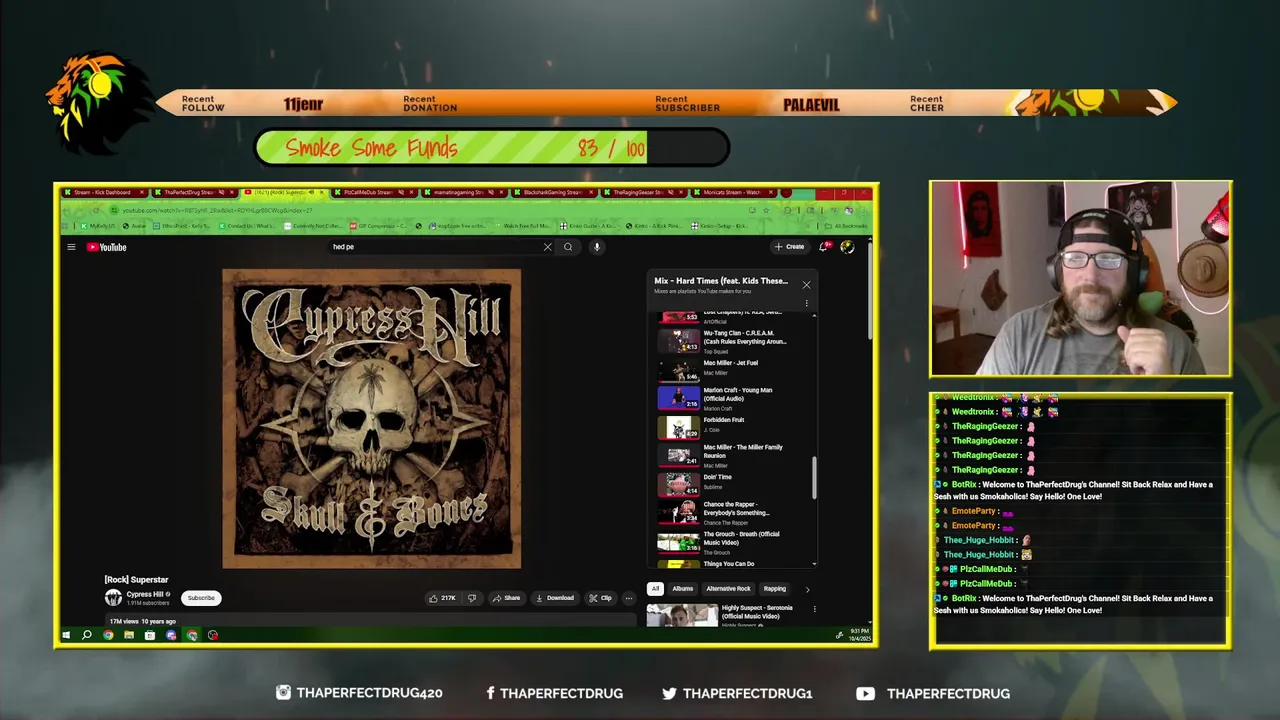Open Microsoft Store from the taskbar
The image size is (1280, 720).
coord(150,635)
